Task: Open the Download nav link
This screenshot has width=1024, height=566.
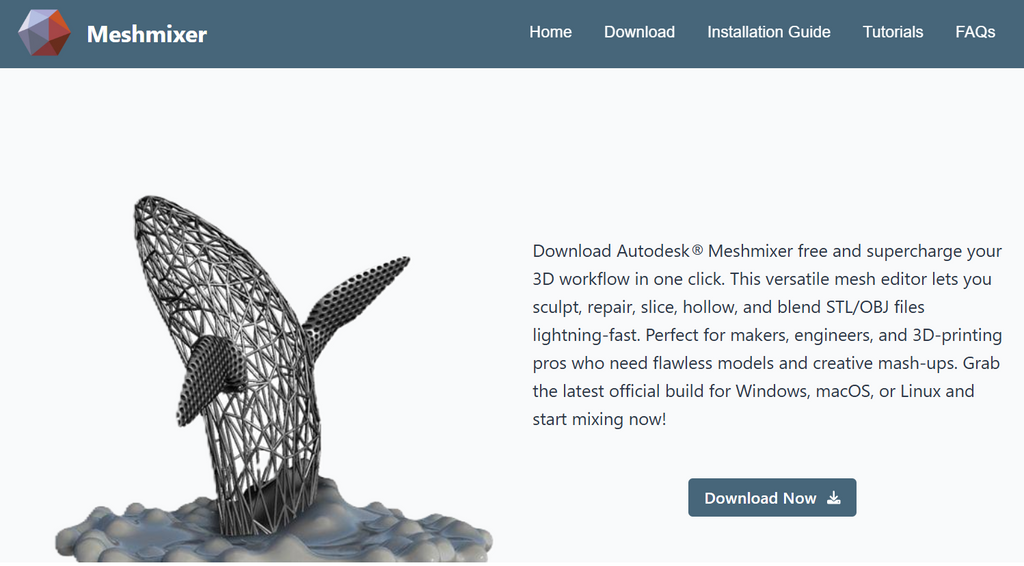Action: [x=639, y=32]
